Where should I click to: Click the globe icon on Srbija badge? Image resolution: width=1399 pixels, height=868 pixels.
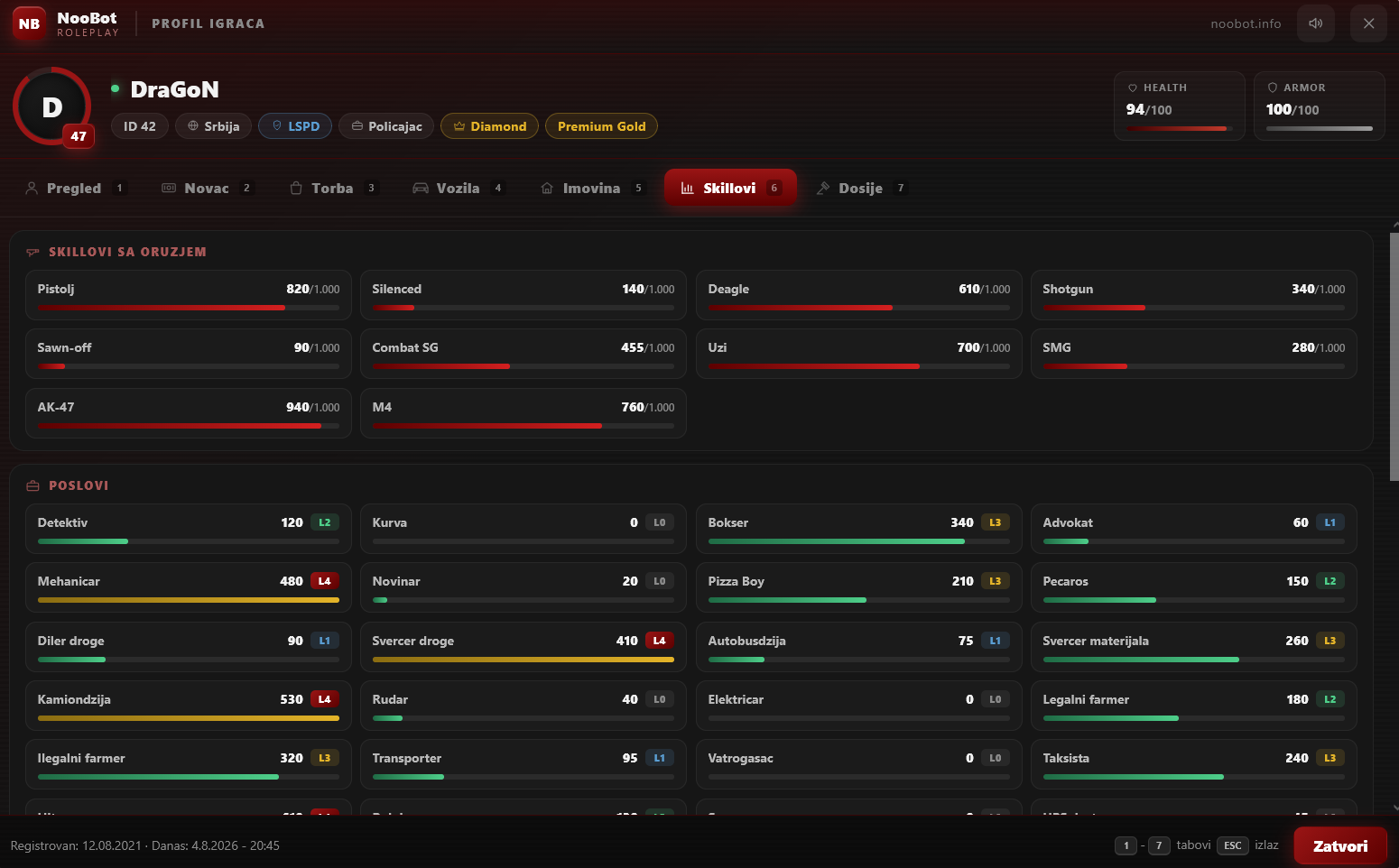[x=192, y=126]
